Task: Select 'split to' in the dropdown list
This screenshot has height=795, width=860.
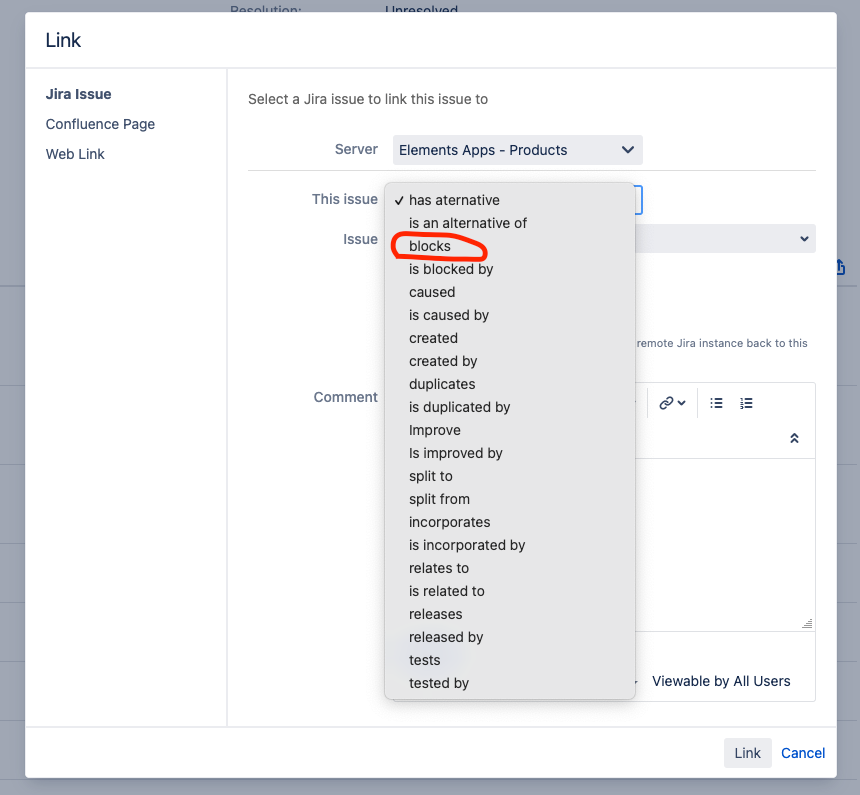Action: [x=430, y=476]
